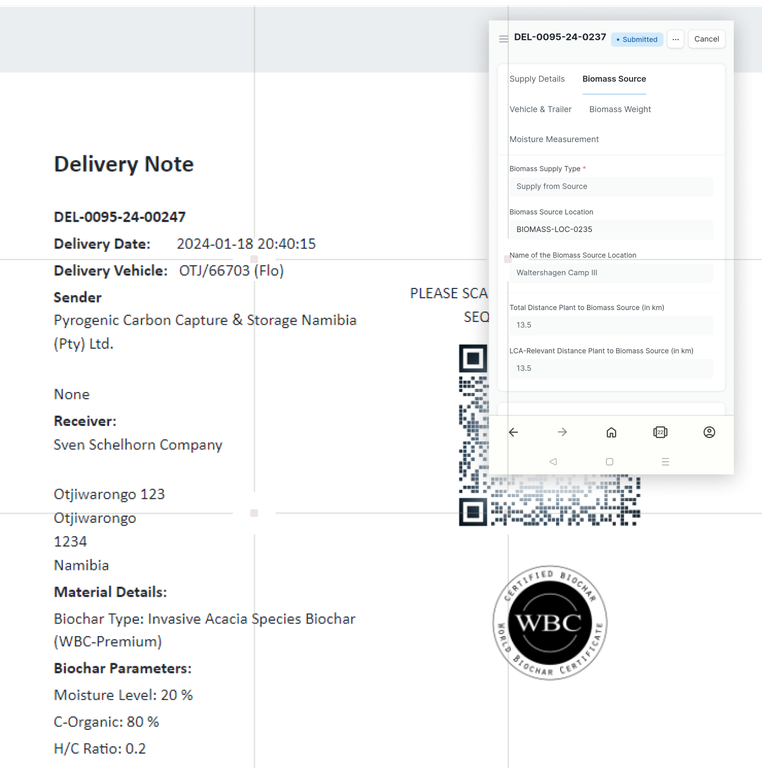Tap Android recent apps button
This screenshot has height=768, width=762.
[665, 462]
